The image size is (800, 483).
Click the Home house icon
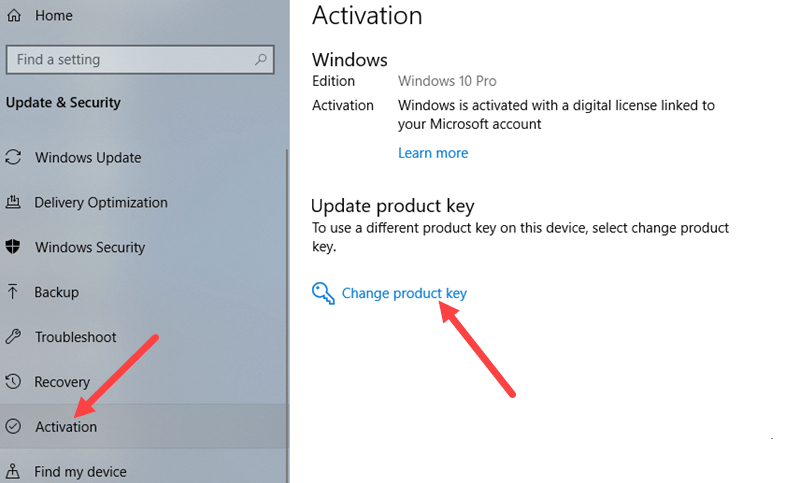click(14, 16)
